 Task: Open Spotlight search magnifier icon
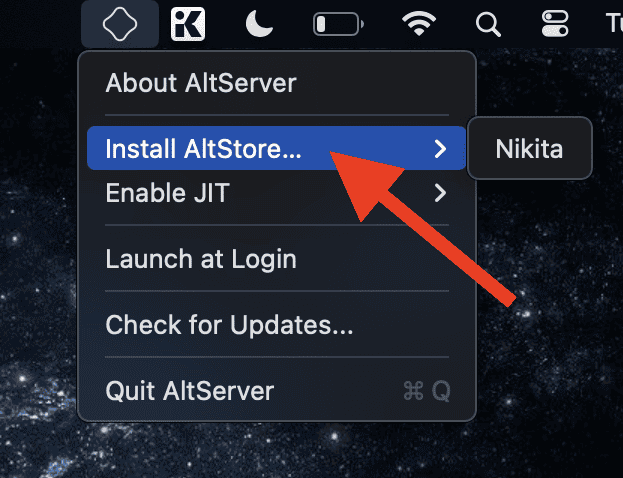[x=488, y=23]
